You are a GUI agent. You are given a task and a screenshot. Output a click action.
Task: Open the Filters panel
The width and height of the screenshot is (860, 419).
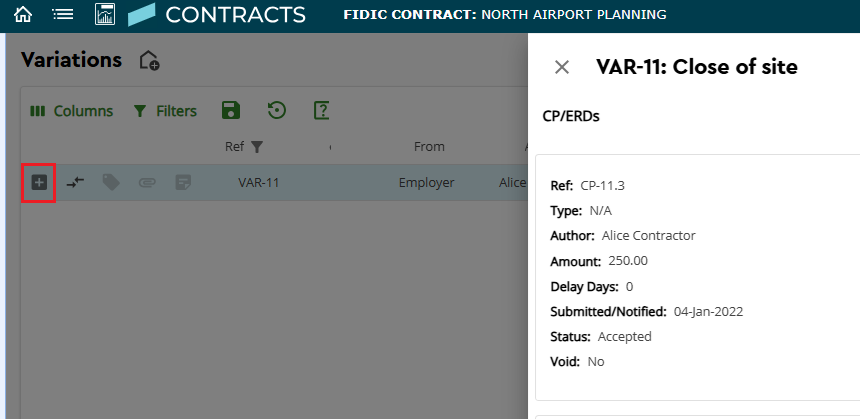point(165,111)
